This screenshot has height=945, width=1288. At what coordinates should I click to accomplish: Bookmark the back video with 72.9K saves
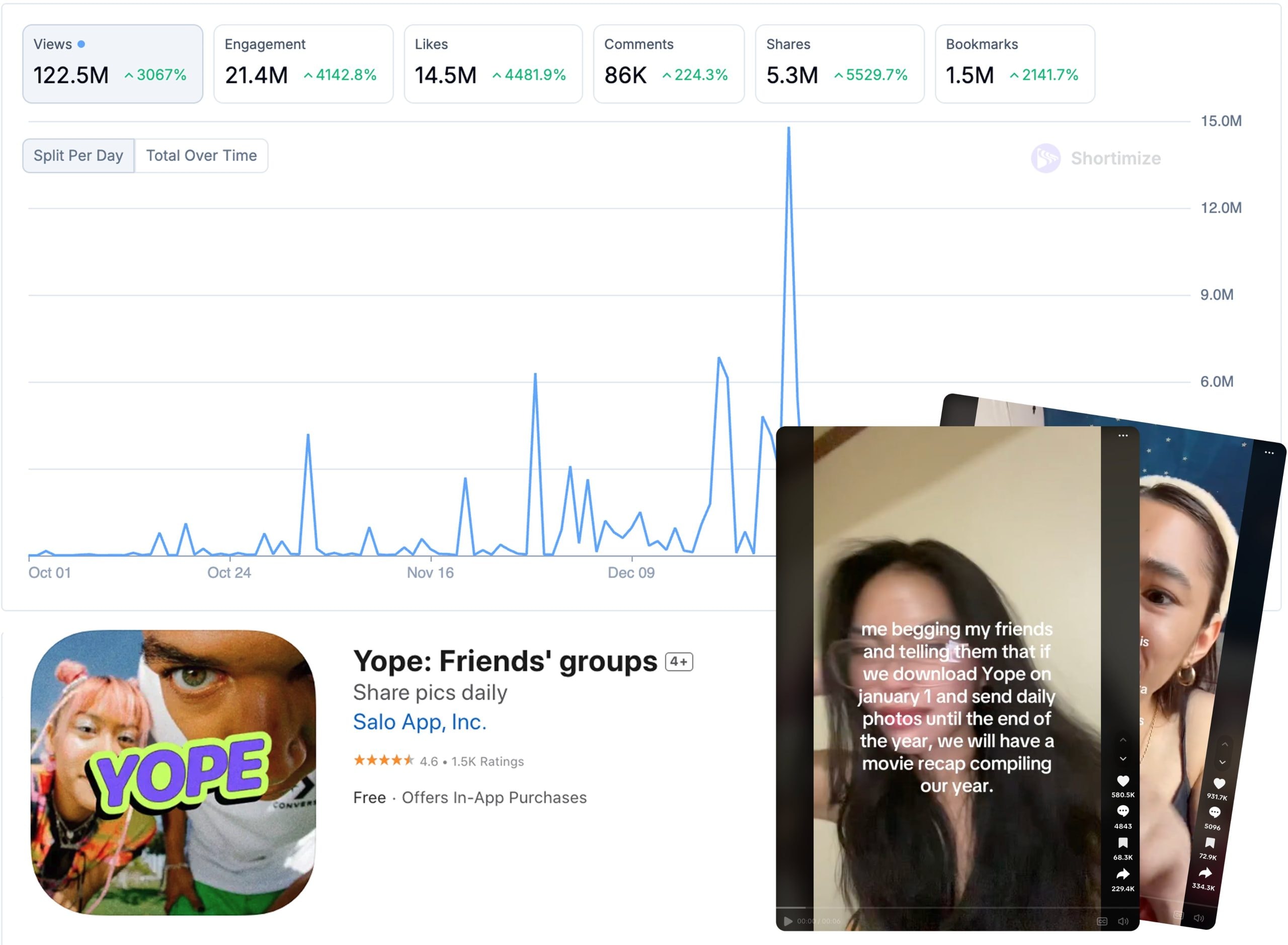point(1210,843)
